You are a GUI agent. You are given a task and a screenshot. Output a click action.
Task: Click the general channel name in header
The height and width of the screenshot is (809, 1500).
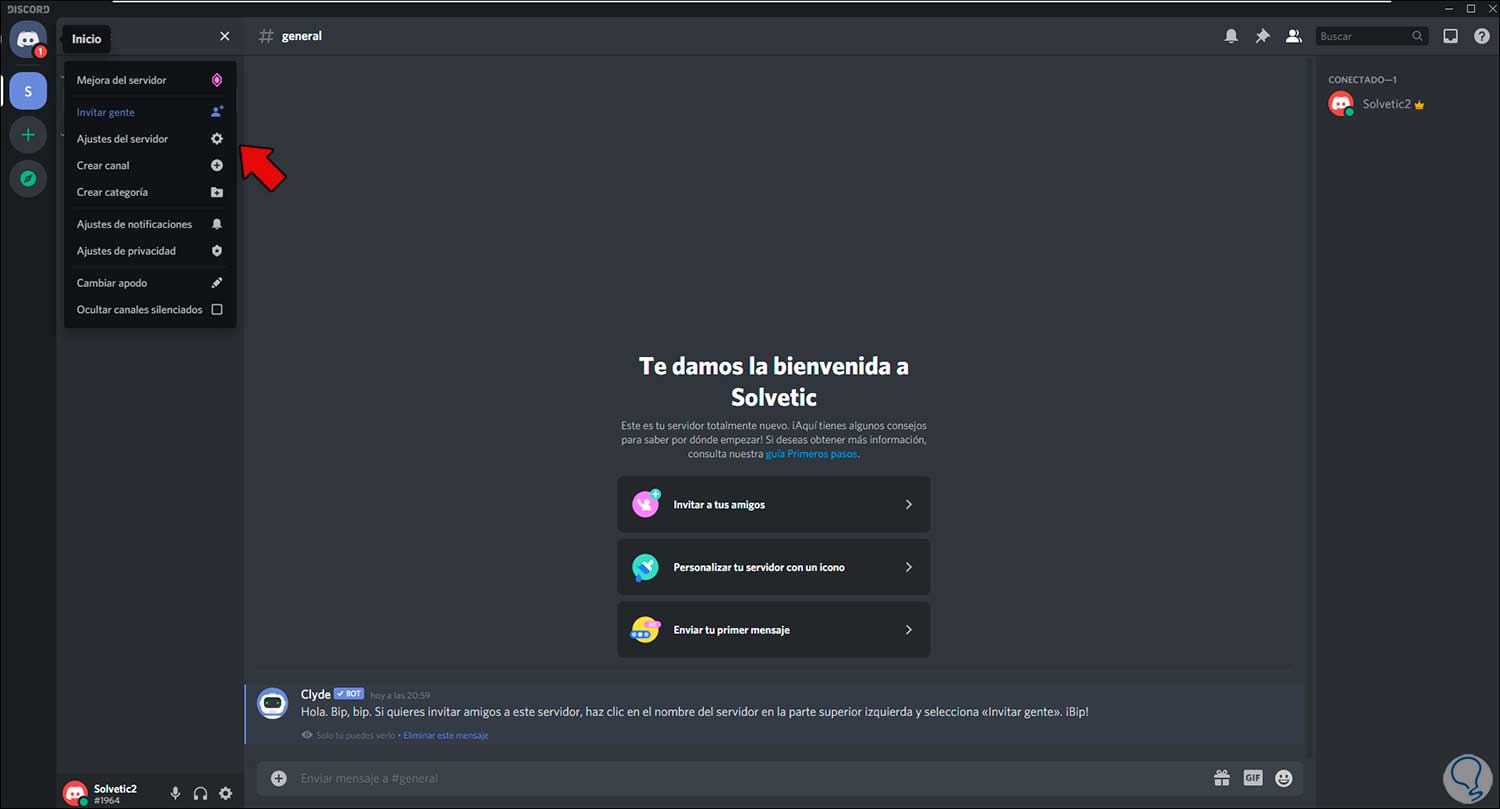pyautogui.click(x=302, y=36)
